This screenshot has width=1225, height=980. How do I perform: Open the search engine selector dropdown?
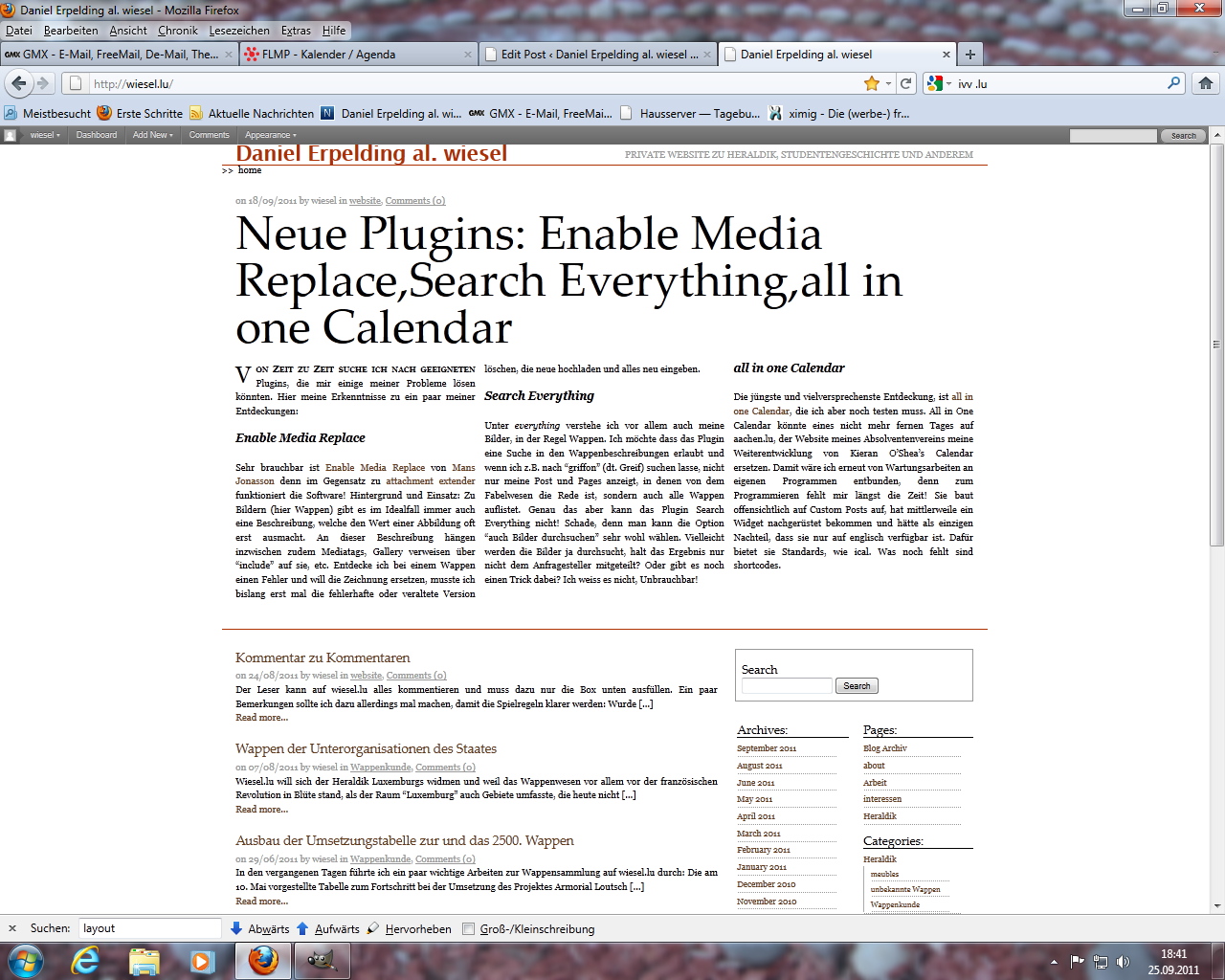pyautogui.click(x=940, y=83)
